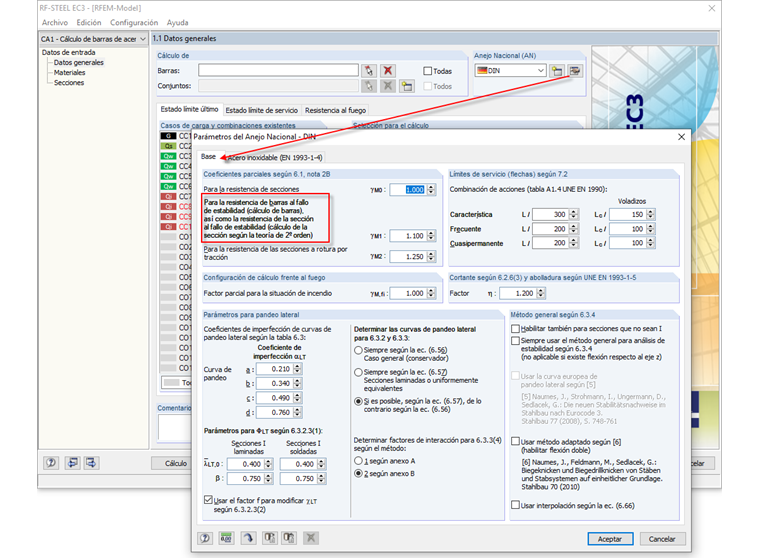
Task: Select Si es posible, según la ec. (6.57) radio
Action: point(358,401)
